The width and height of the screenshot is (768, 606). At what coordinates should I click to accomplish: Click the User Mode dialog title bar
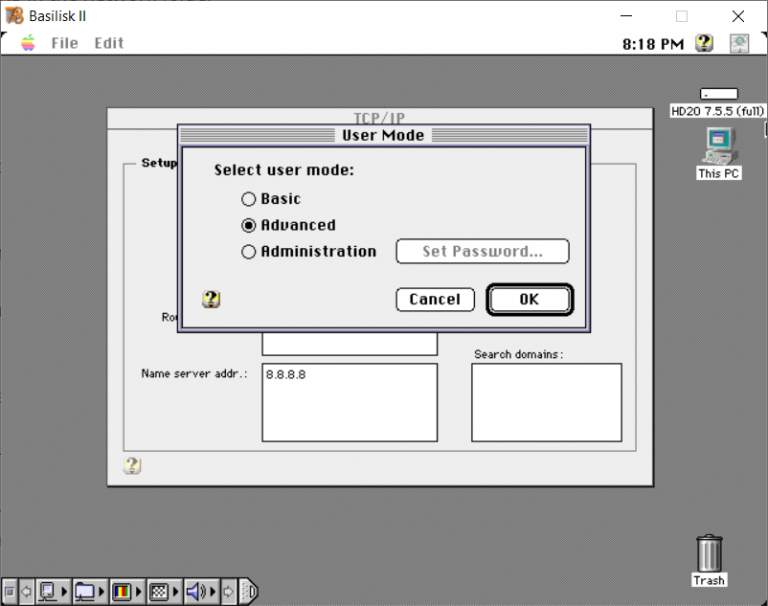[384, 135]
